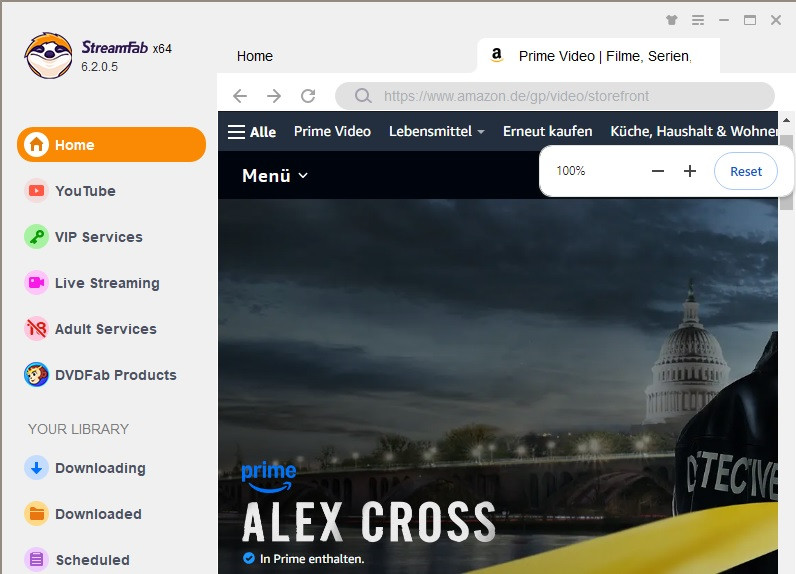Open Amazon Alle hamburger icon
This screenshot has height=574, width=796.
pos(236,131)
